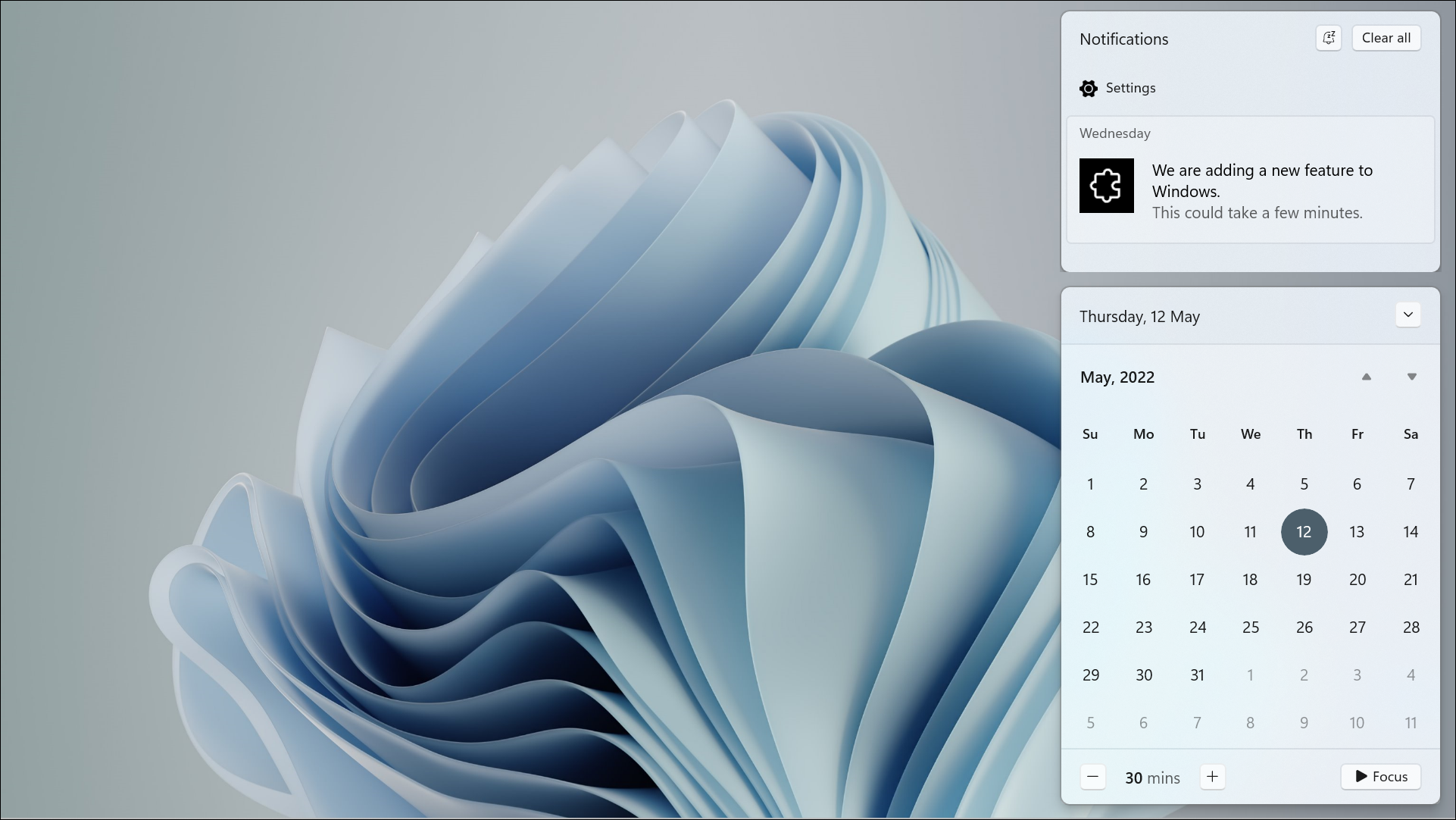
Task: Pick Friday May 20 in the calendar
Action: [x=1357, y=580]
